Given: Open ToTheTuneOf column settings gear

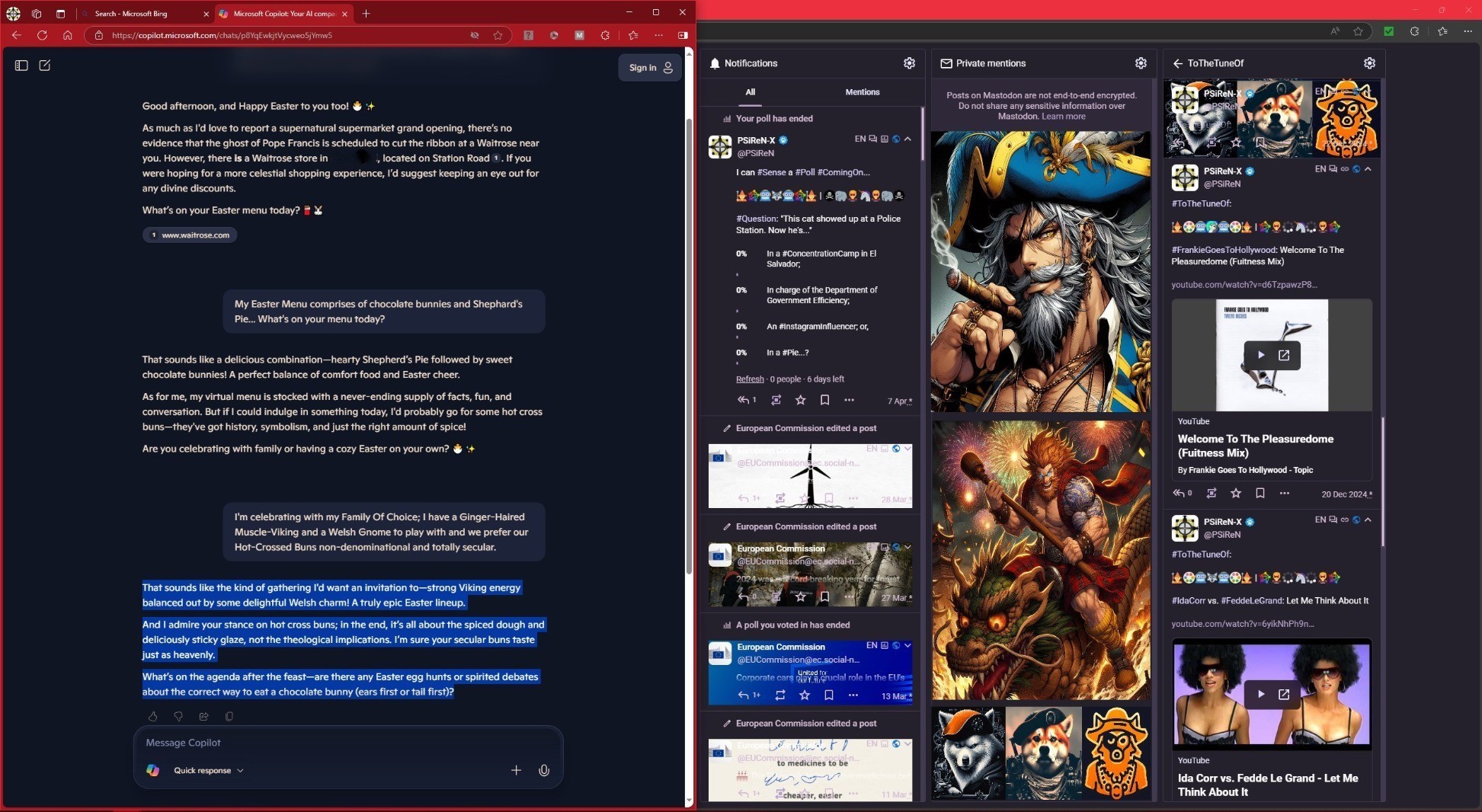Looking at the screenshot, I should pos(1369,63).
